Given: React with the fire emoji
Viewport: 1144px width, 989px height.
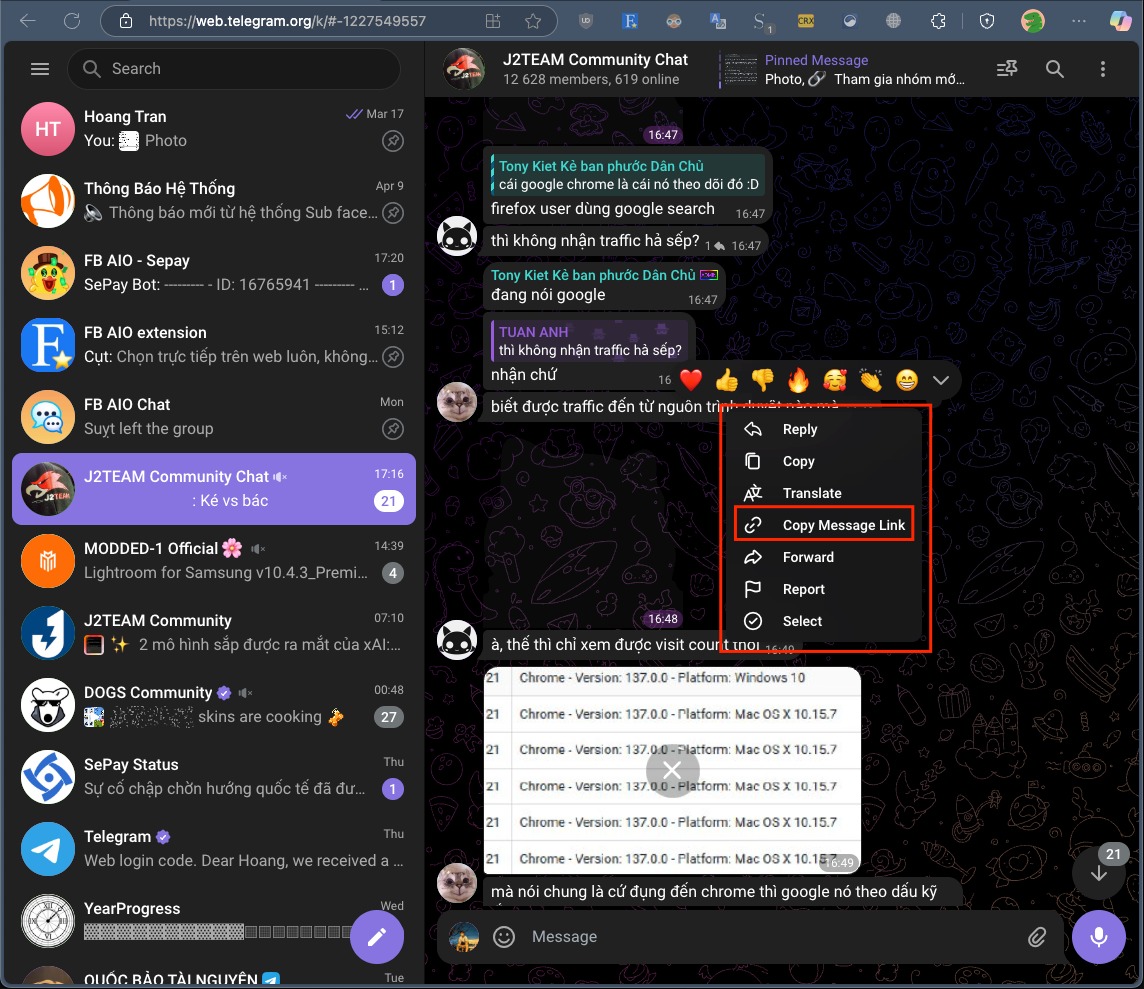Looking at the screenshot, I should (x=798, y=380).
